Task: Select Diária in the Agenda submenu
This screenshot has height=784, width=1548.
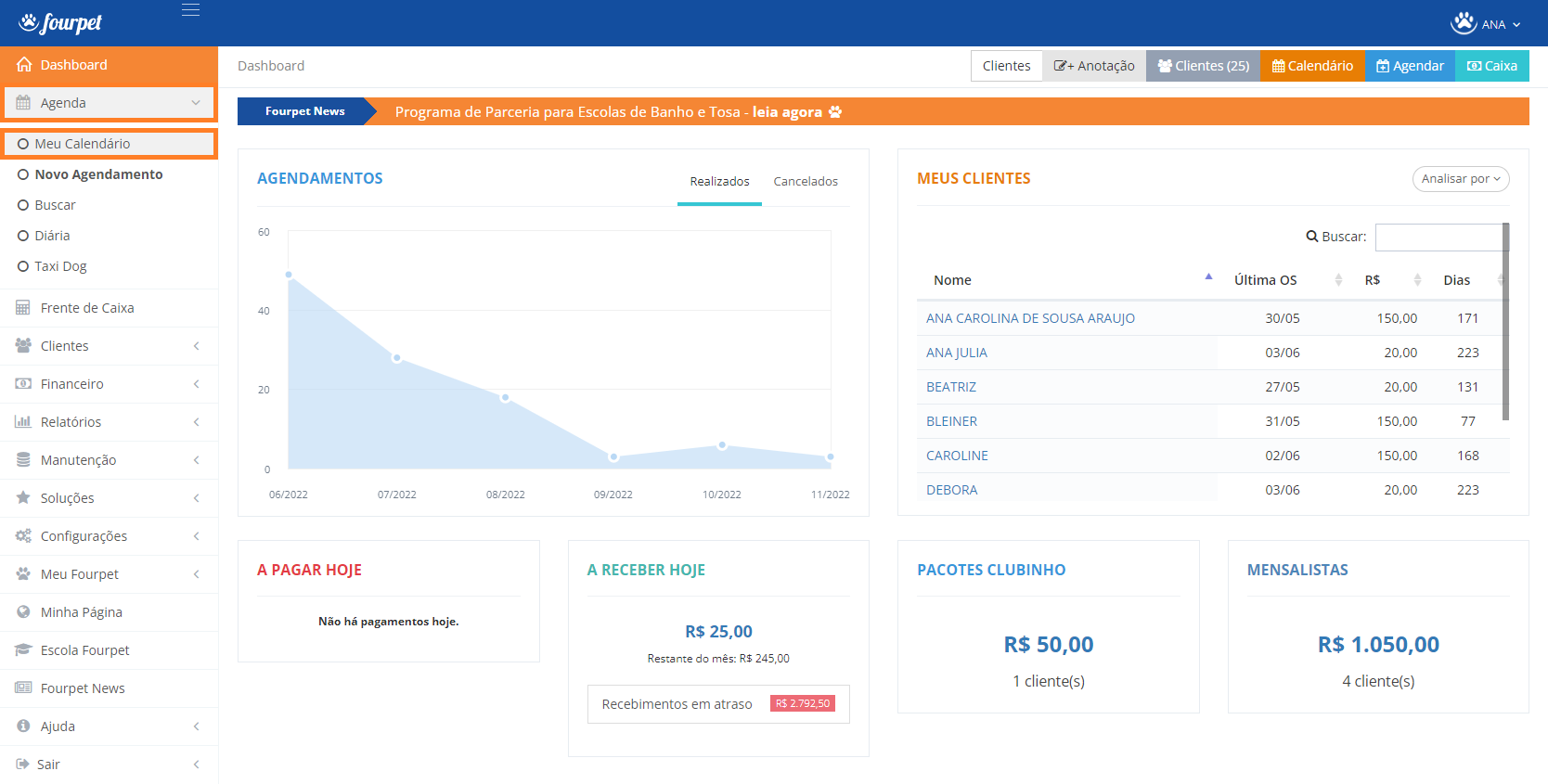Action: [x=52, y=236]
